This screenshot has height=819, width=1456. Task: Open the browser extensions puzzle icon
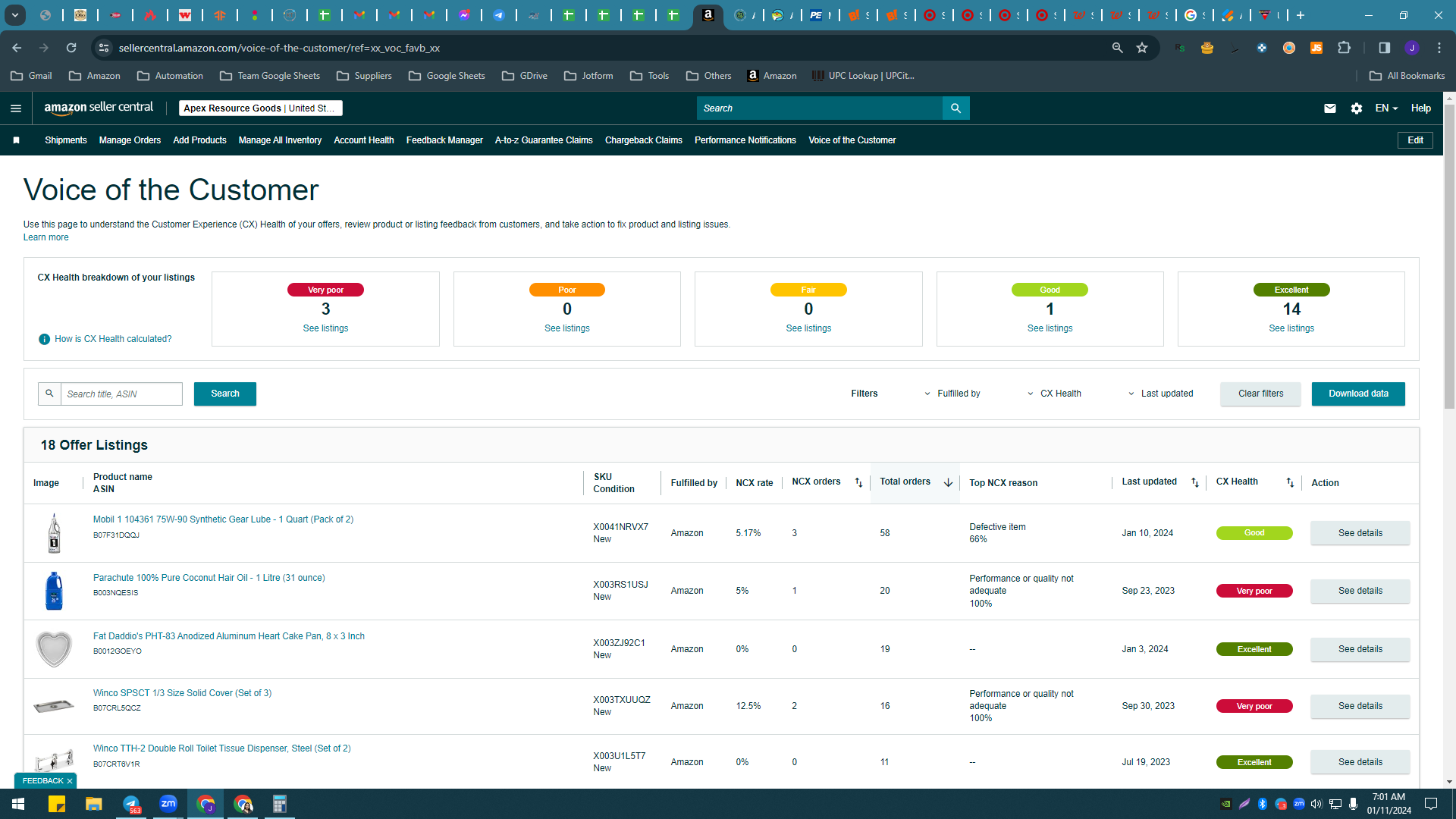[x=1344, y=48]
